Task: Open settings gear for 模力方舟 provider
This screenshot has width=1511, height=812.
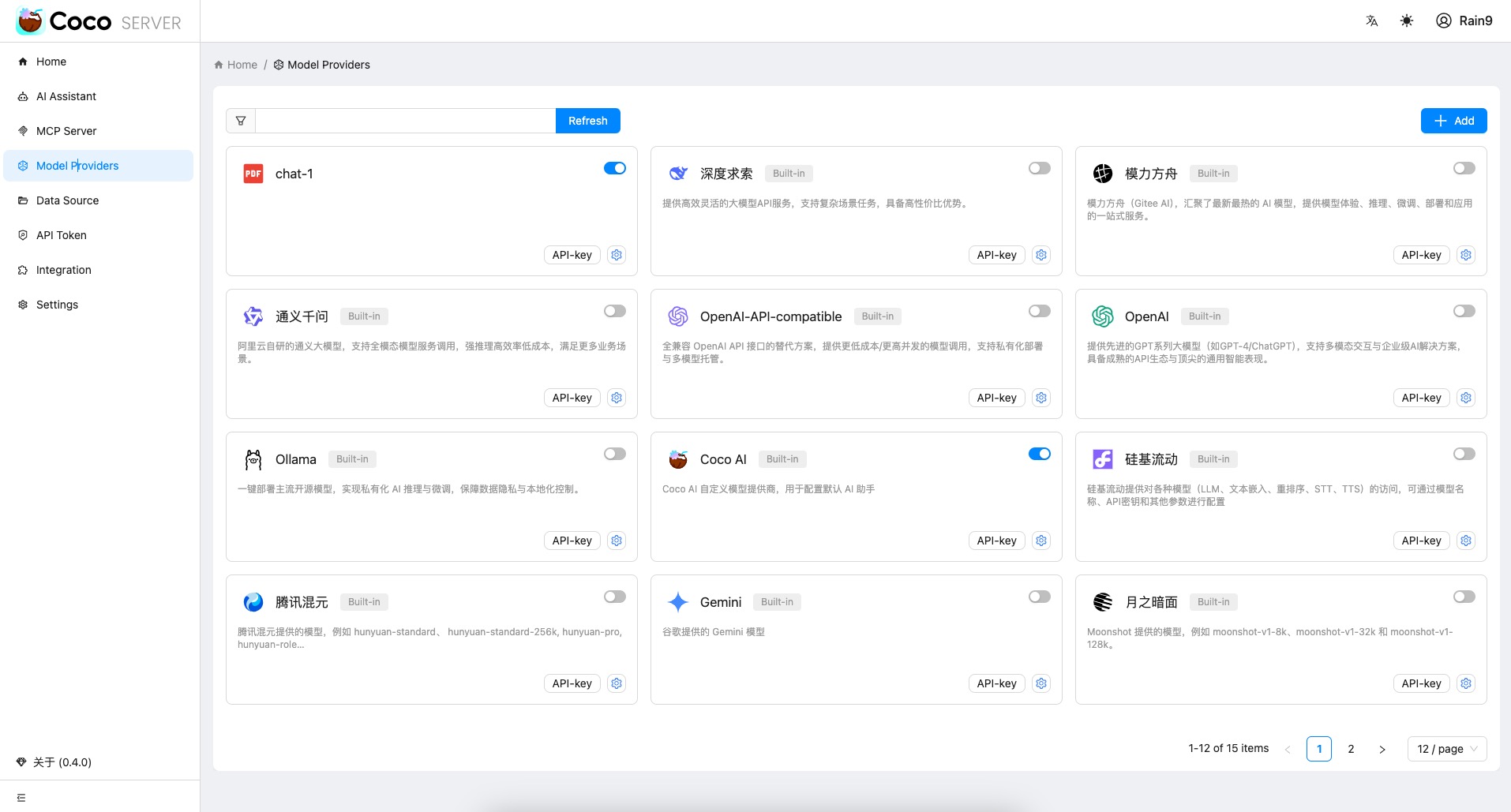Action: click(1466, 255)
